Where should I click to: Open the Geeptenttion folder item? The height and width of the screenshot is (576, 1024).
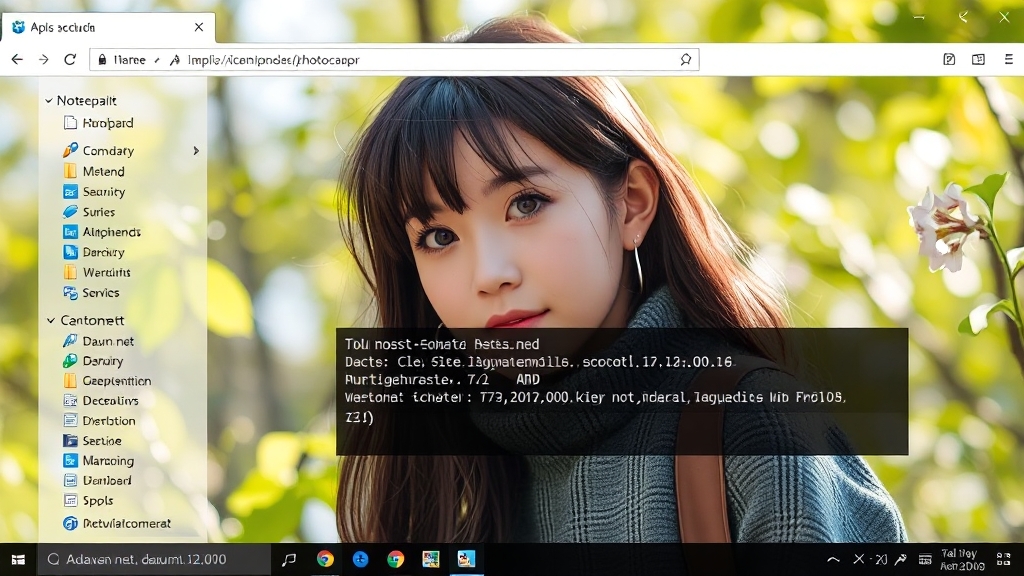tap(116, 381)
